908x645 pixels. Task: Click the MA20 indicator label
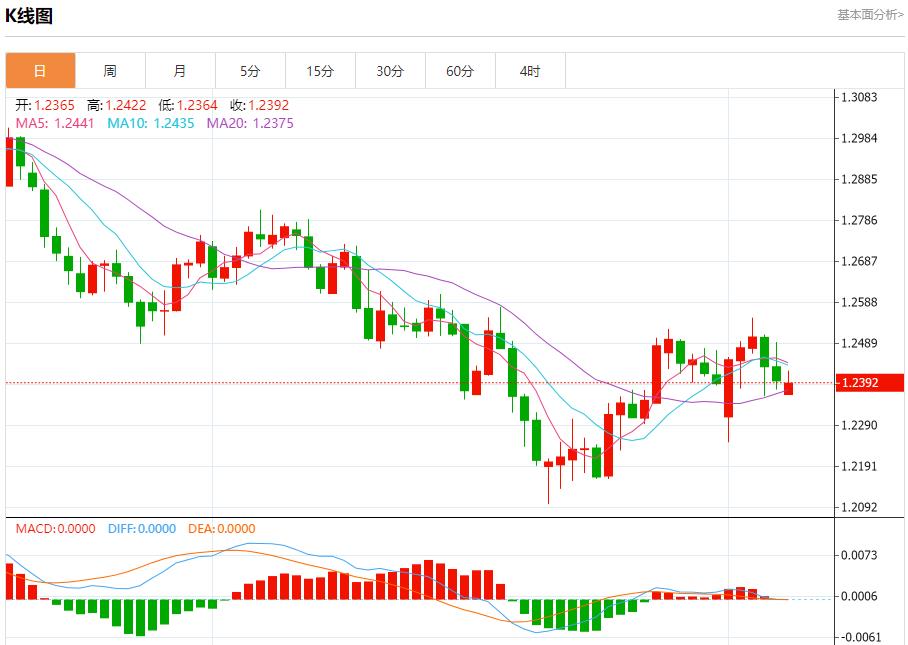coord(250,123)
